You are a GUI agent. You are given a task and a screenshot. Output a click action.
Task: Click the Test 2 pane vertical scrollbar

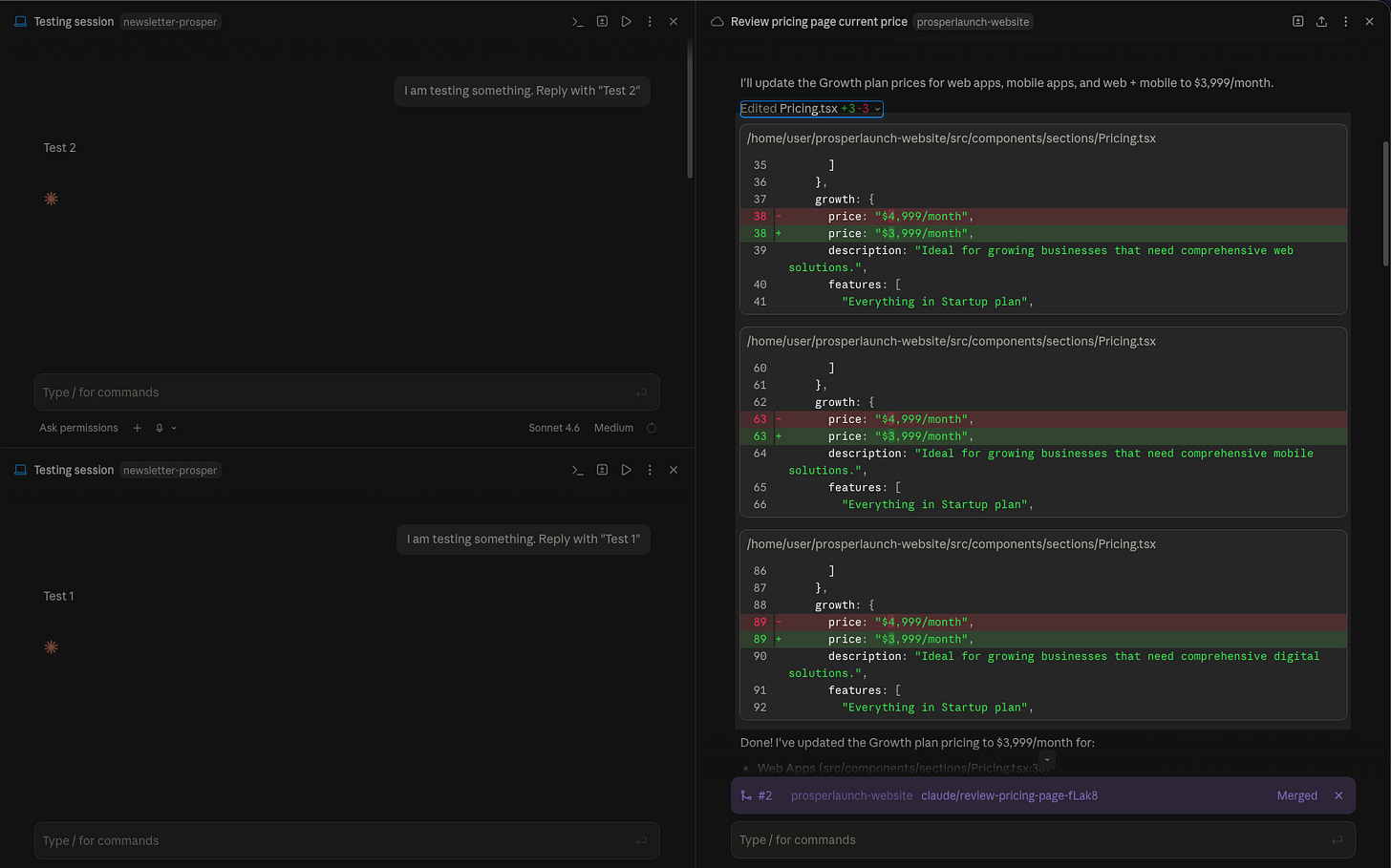690,108
